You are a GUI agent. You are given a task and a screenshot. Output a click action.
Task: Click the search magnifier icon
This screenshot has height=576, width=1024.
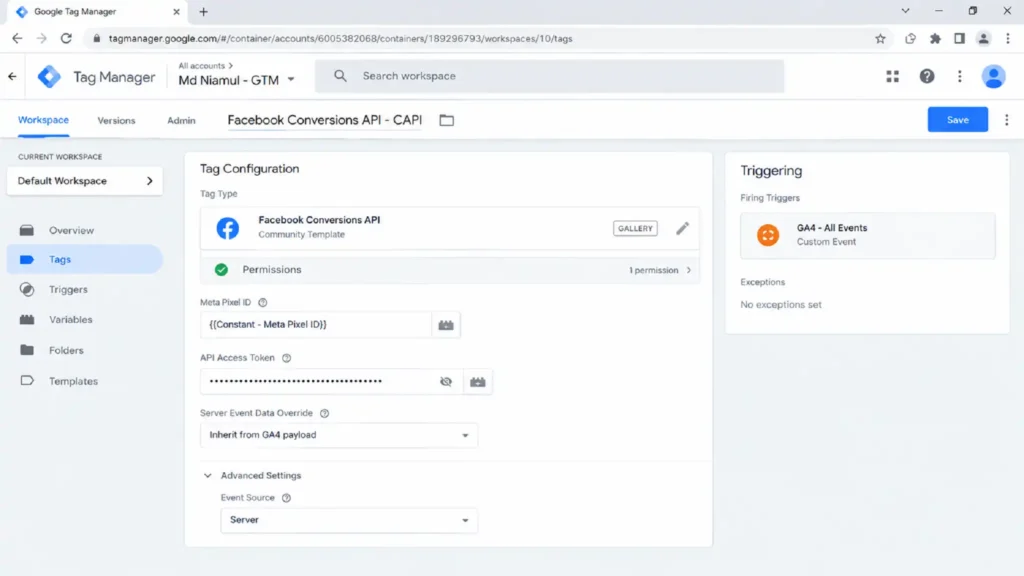tap(340, 76)
